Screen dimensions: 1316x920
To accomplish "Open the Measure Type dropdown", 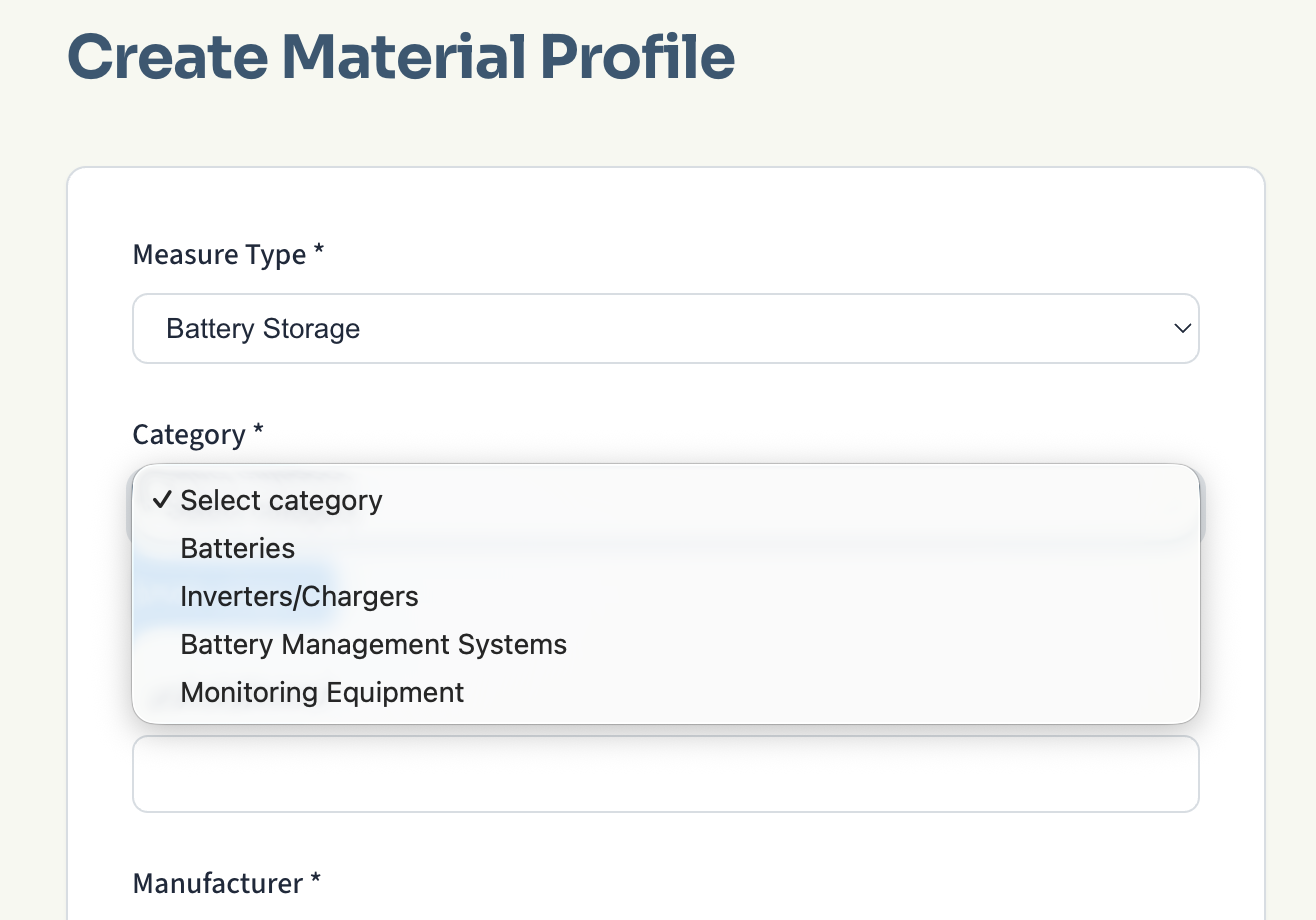I will coord(665,328).
